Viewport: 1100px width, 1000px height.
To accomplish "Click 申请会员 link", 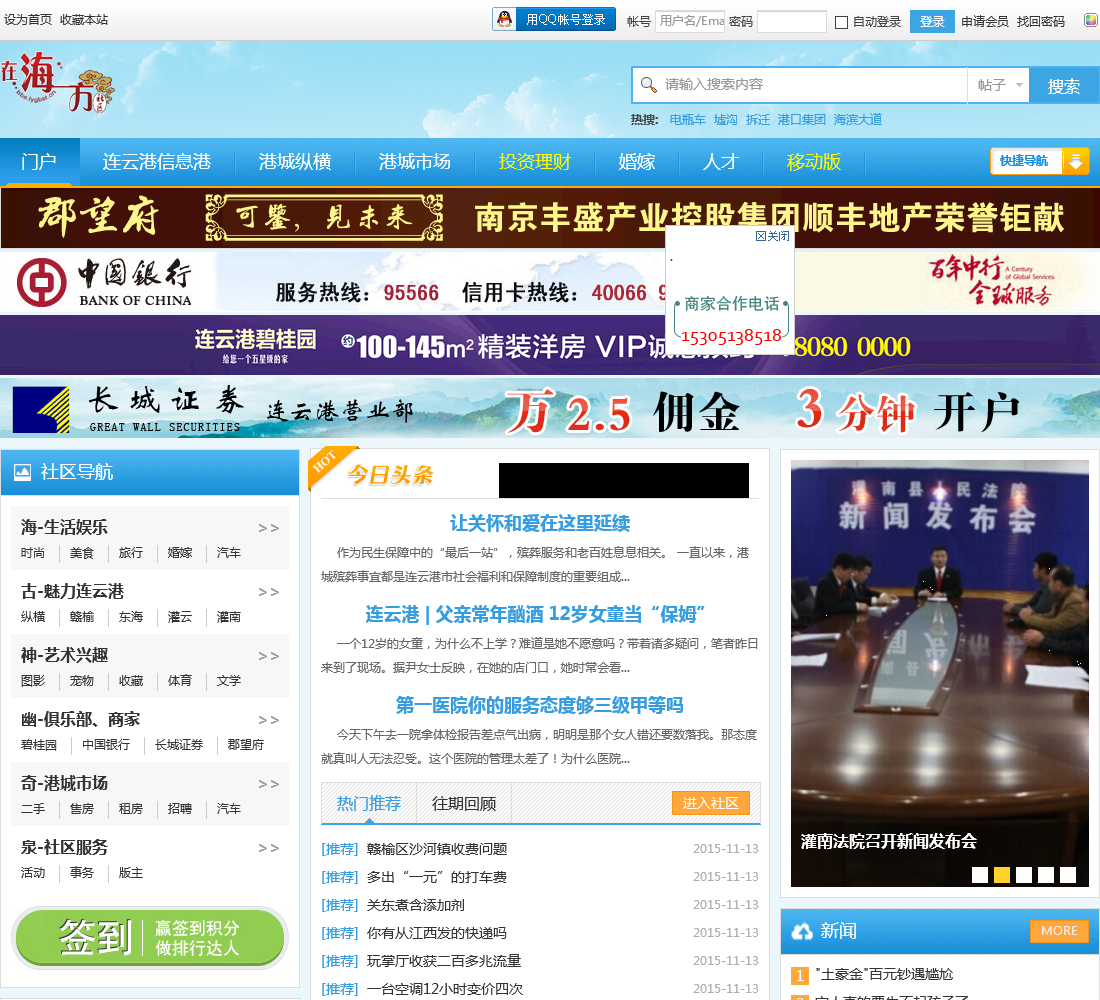I will (x=984, y=22).
